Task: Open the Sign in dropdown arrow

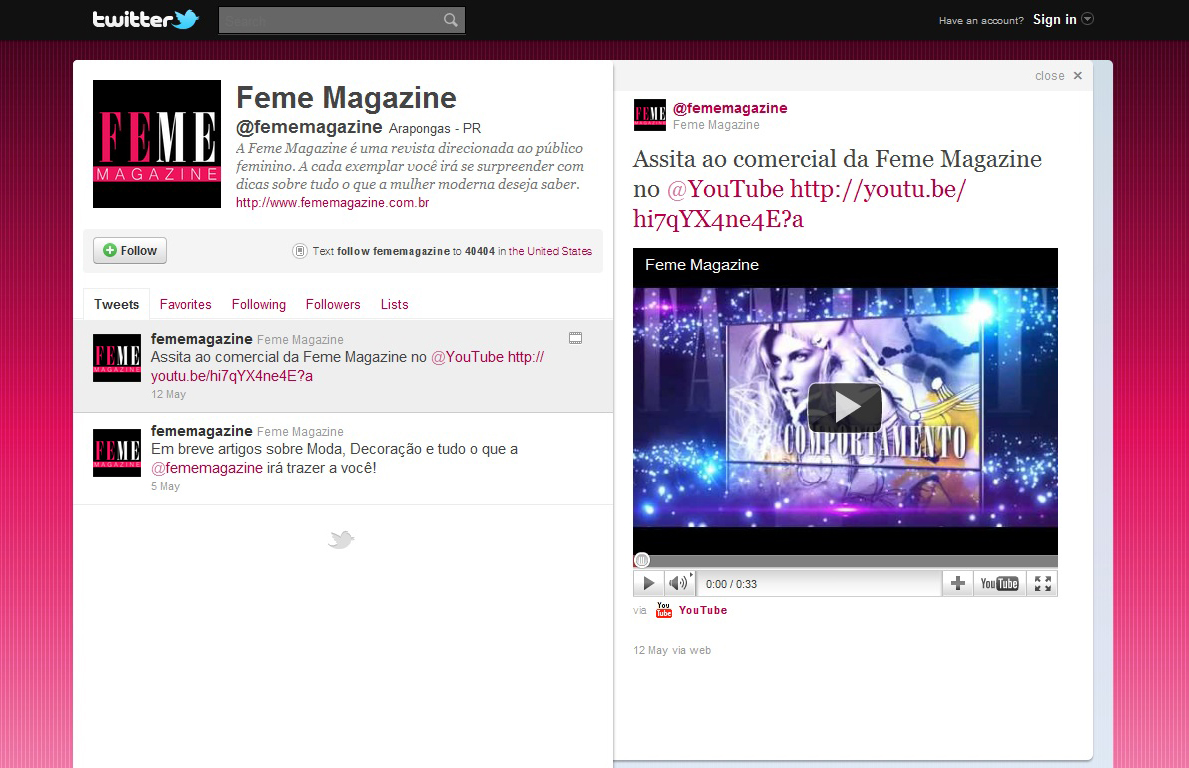Action: (1087, 19)
